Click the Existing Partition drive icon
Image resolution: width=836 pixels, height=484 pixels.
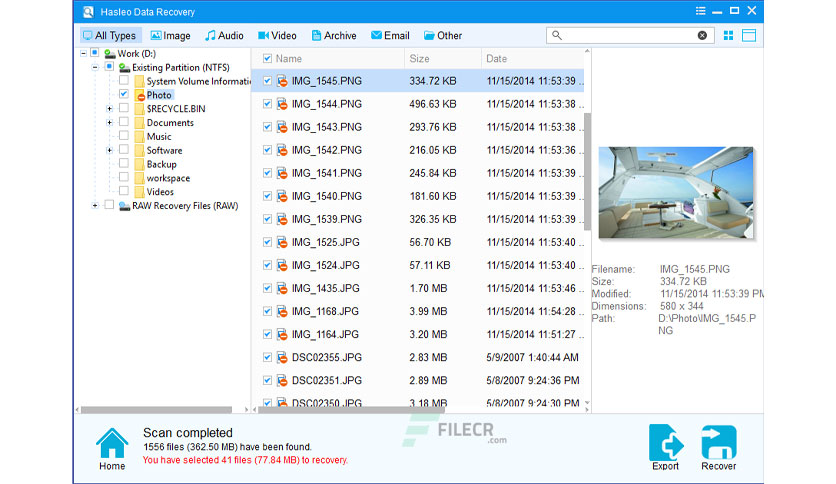click(x=124, y=68)
